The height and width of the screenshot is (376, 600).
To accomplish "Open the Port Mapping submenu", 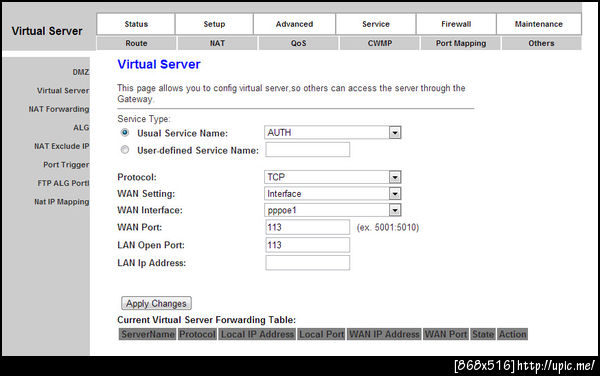I will point(461,43).
